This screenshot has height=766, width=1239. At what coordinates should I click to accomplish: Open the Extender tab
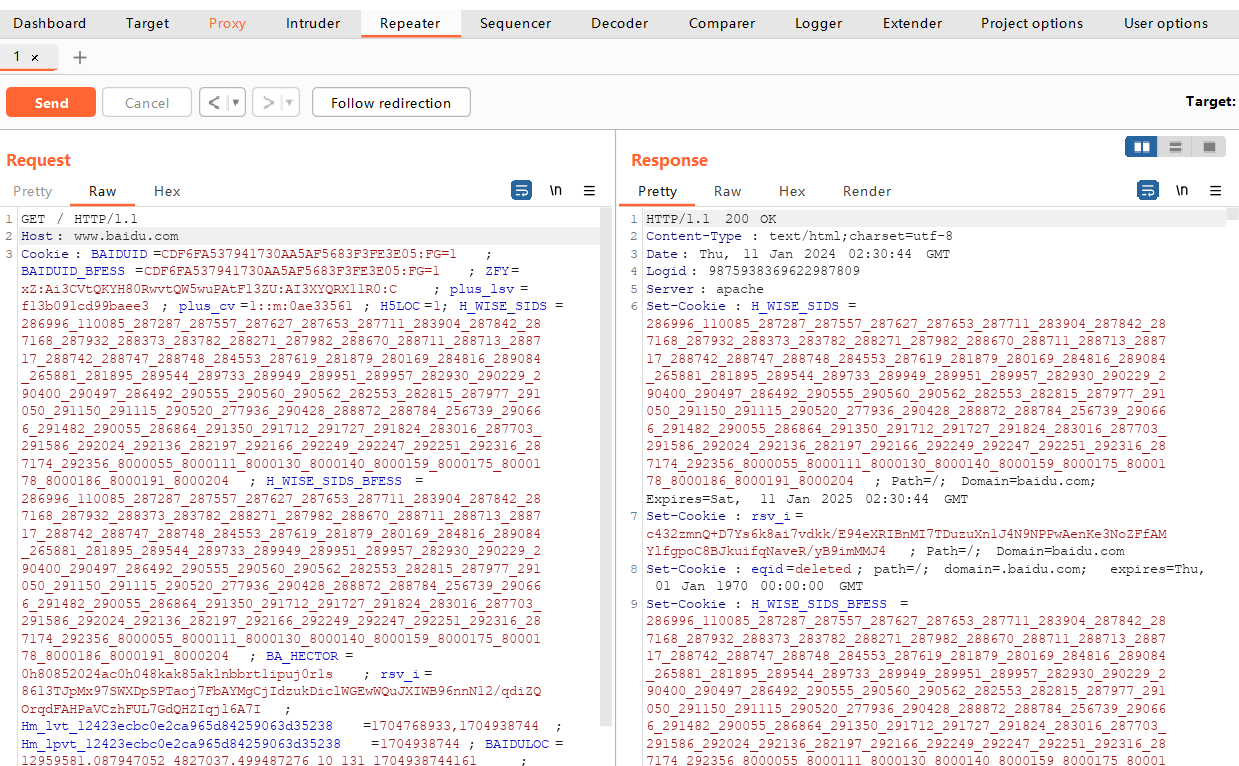tap(912, 23)
